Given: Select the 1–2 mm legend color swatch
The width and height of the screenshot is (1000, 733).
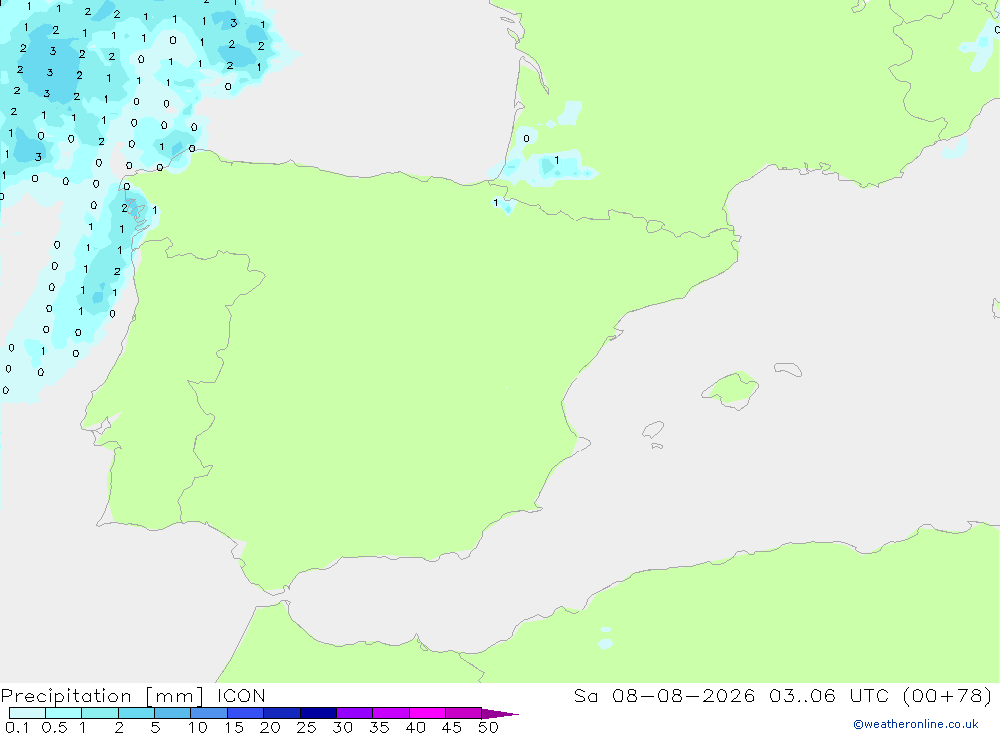Looking at the screenshot, I should click(99, 713).
